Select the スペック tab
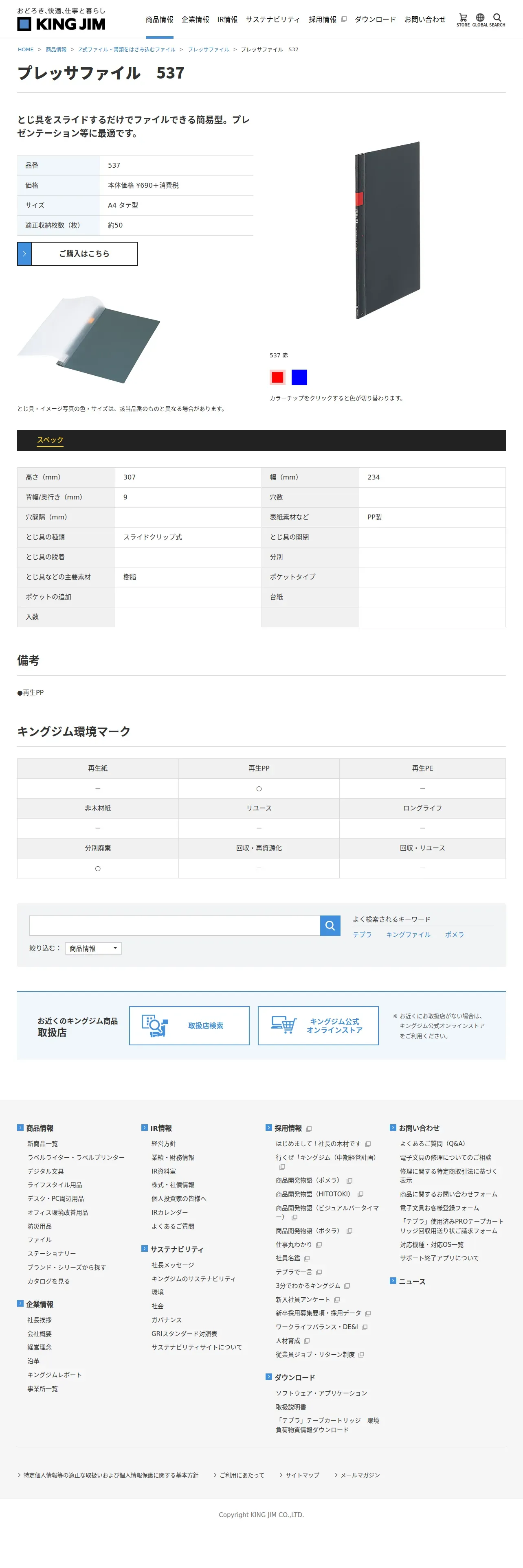Screen dimensions: 523x1568 coord(50,440)
